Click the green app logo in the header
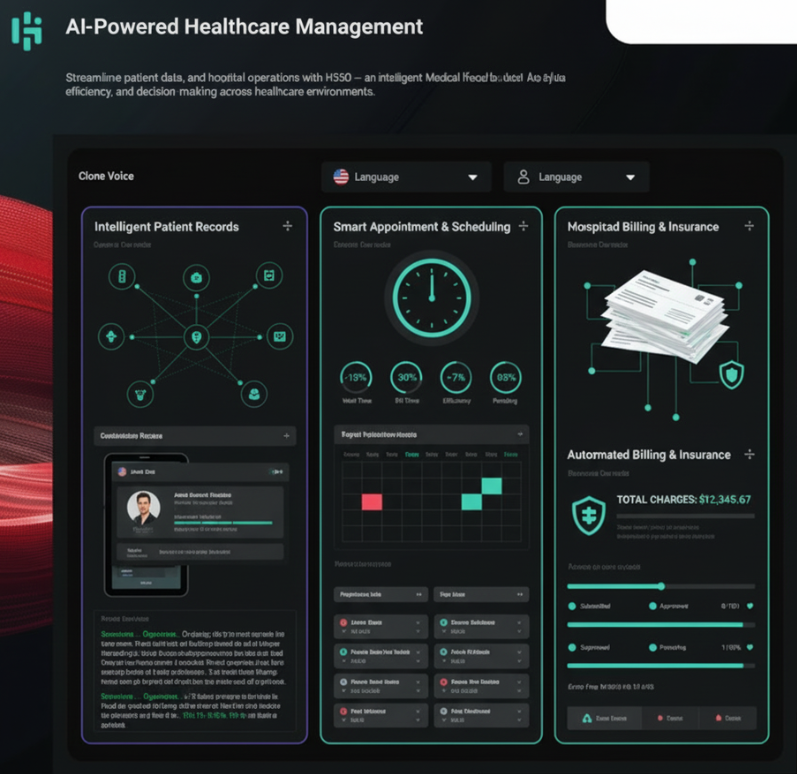This screenshot has width=797, height=774. pyautogui.click(x=27, y=30)
